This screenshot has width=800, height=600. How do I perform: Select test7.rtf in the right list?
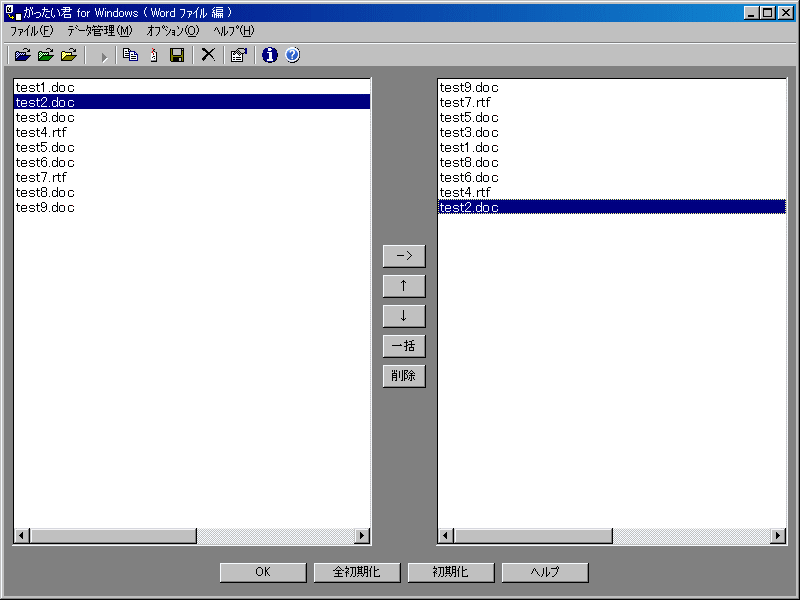[x=612, y=102]
